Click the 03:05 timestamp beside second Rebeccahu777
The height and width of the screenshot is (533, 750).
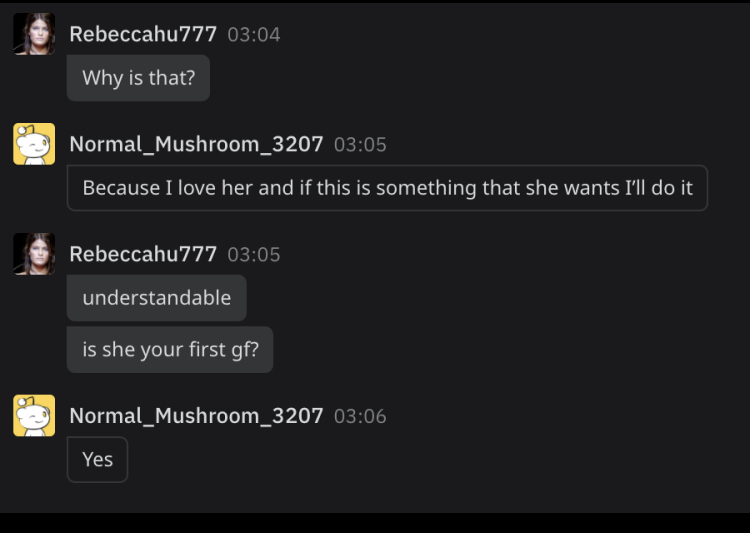(x=254, y=255)
